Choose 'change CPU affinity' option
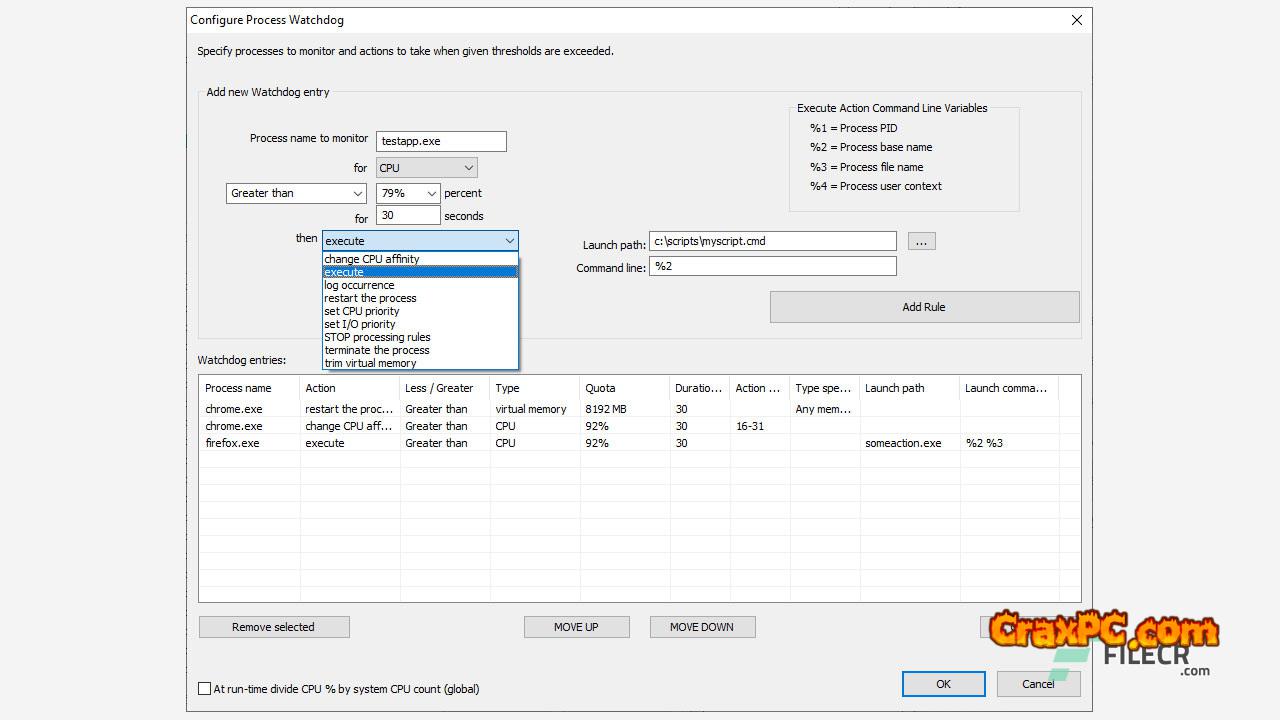1280x720 pixels. click(372, 259)
